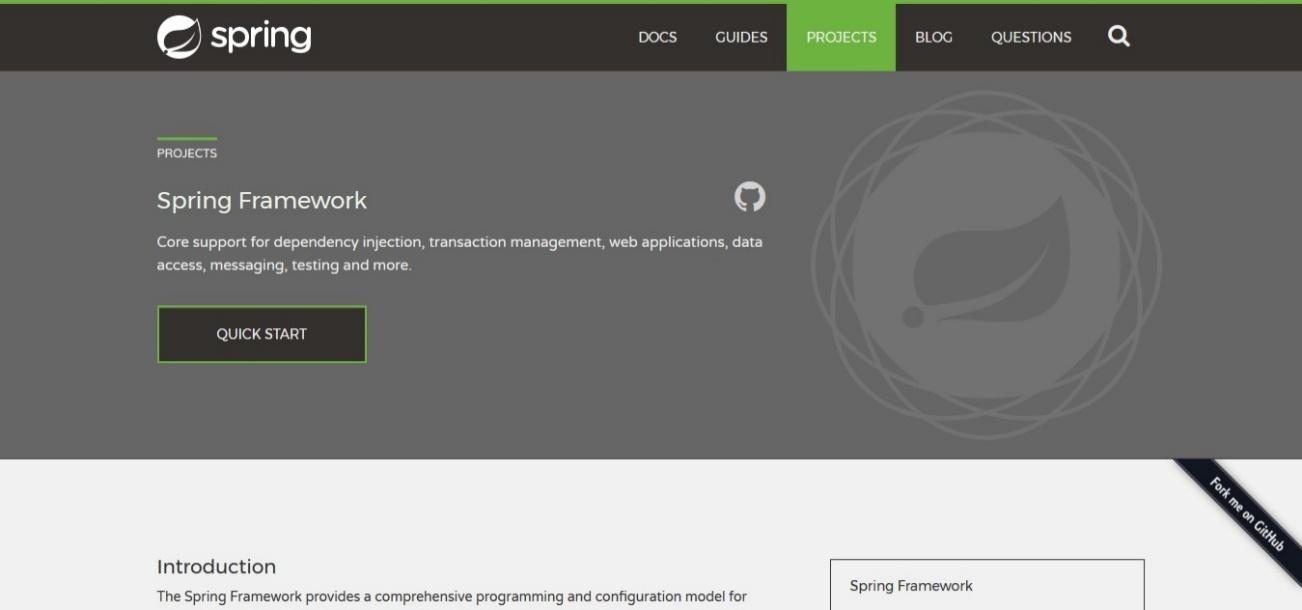Open the DOCS menu item
The width and height of the screenshot is (1302, 610).
tap(657, 37)
